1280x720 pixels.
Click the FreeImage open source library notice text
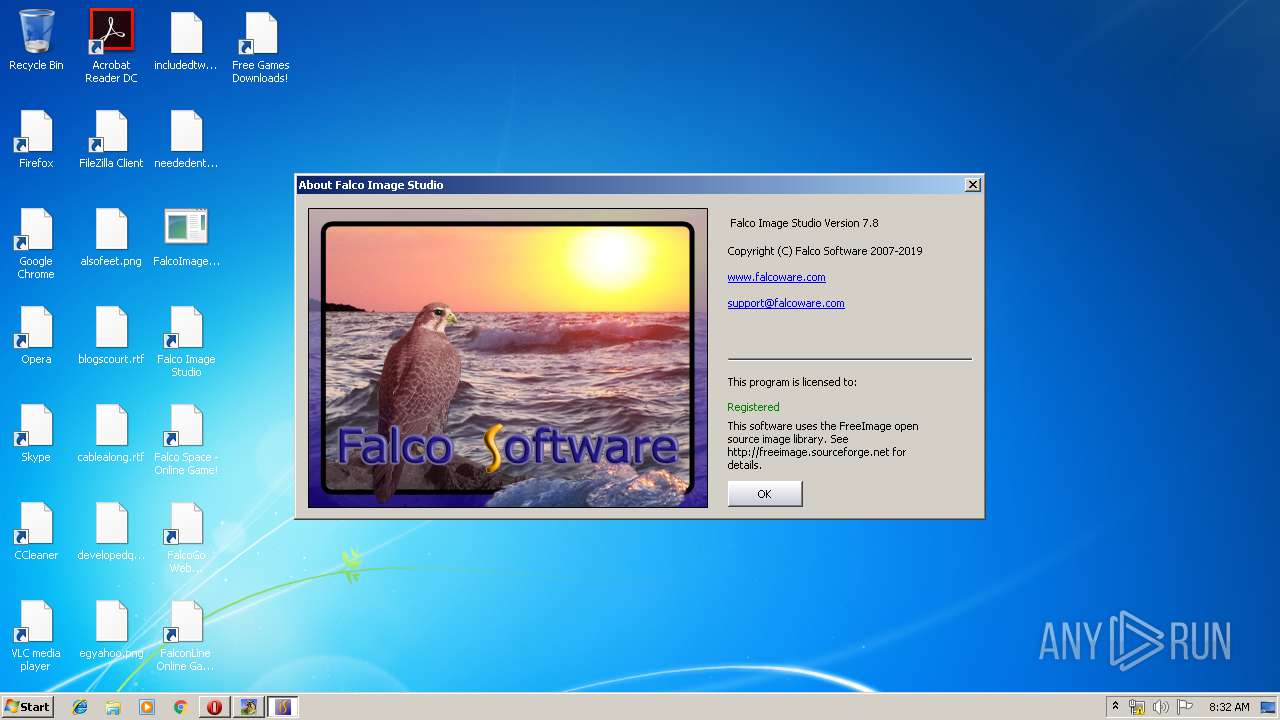click(x=823, y=445)
